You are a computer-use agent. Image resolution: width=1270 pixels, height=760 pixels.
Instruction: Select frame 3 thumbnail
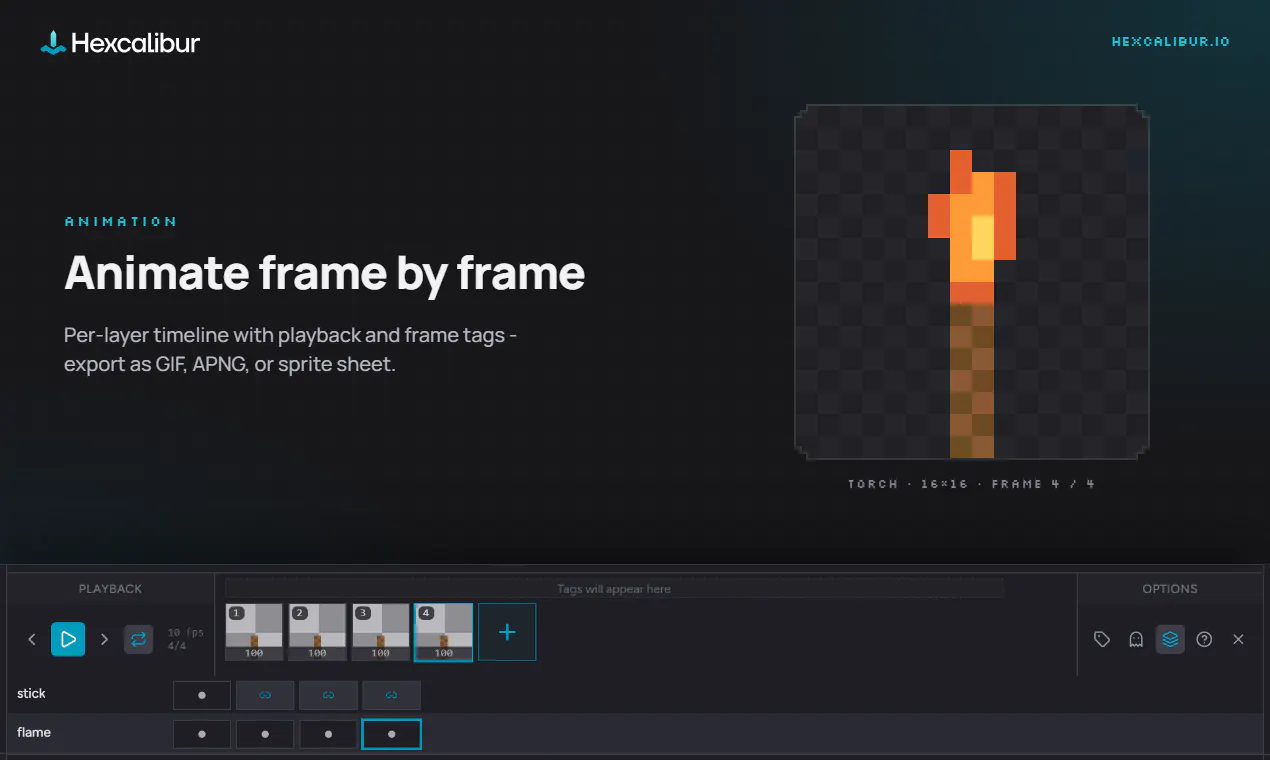coord(380,632)
